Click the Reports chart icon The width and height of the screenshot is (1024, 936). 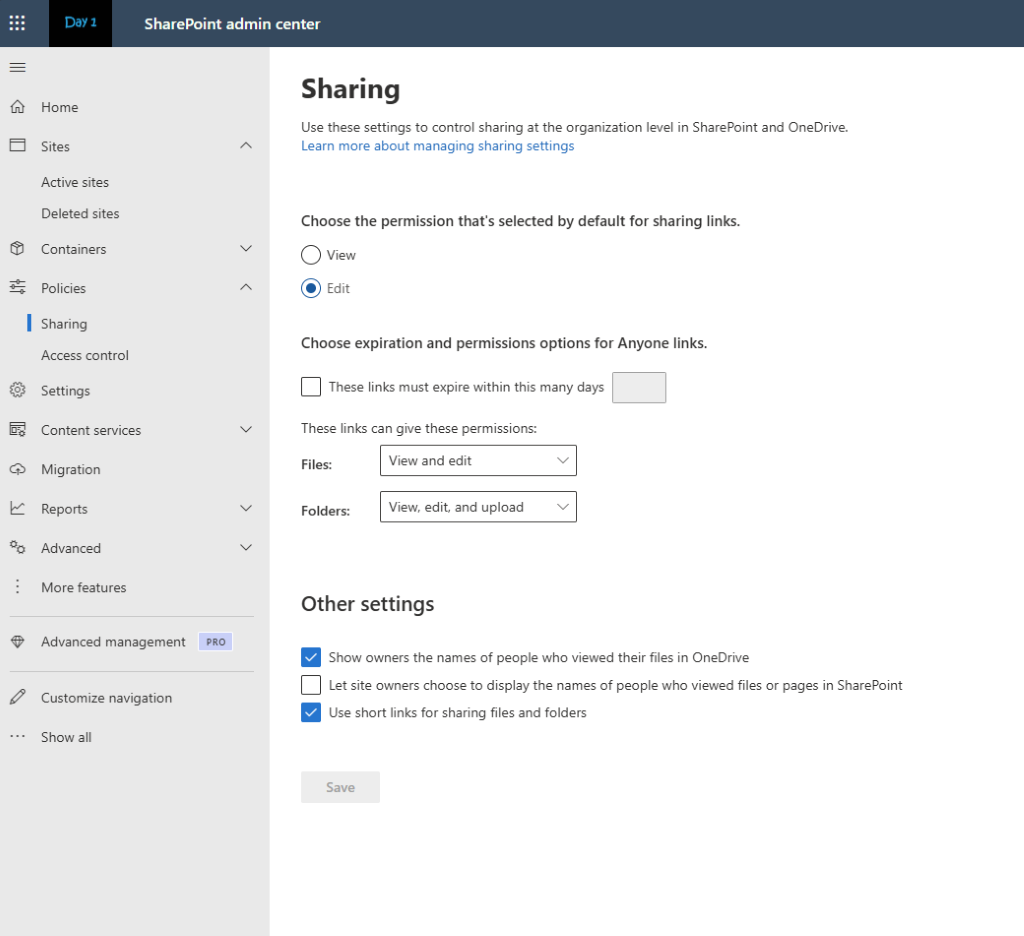17,508
